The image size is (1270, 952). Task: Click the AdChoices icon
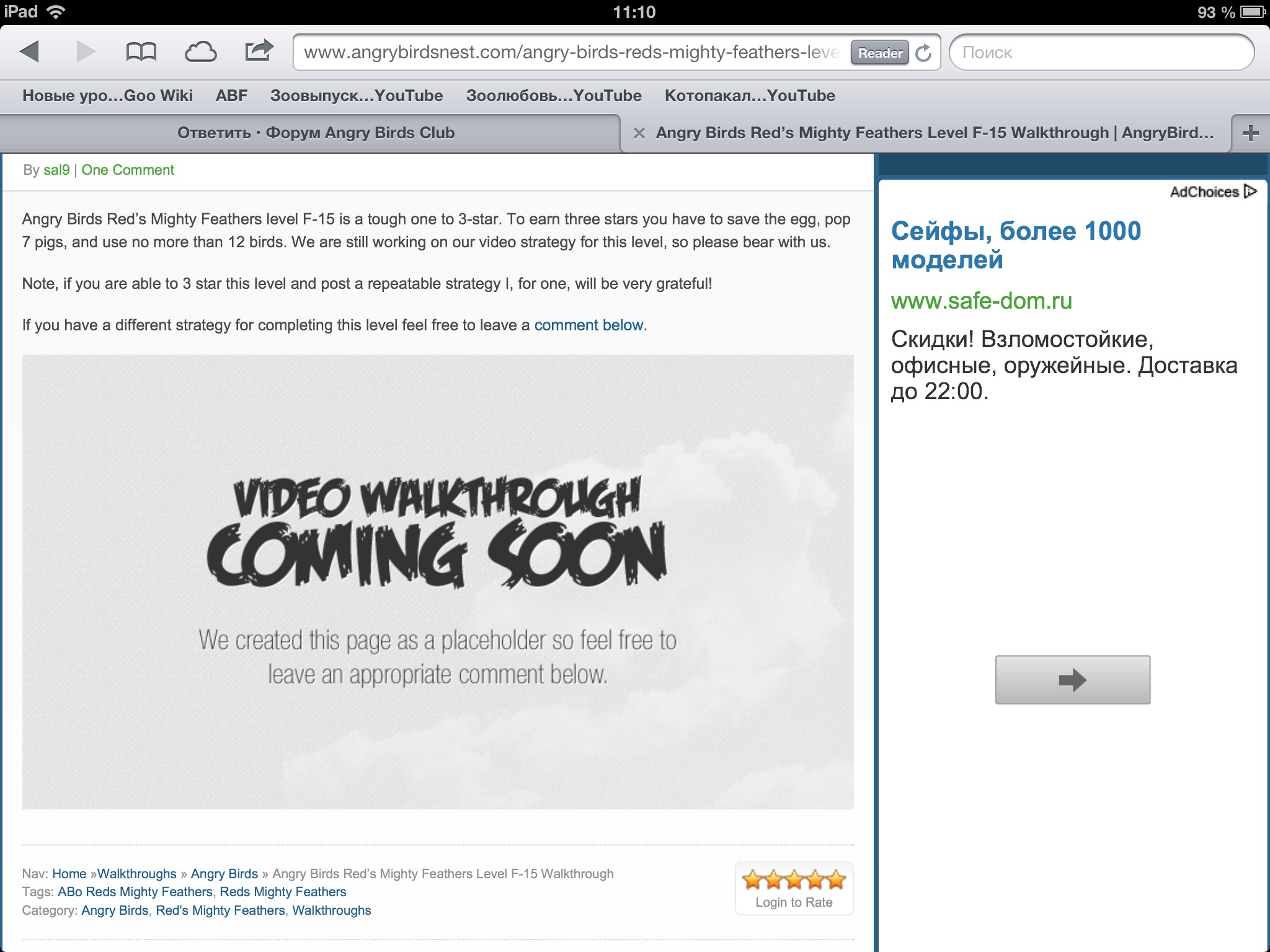click(1250, 192)
